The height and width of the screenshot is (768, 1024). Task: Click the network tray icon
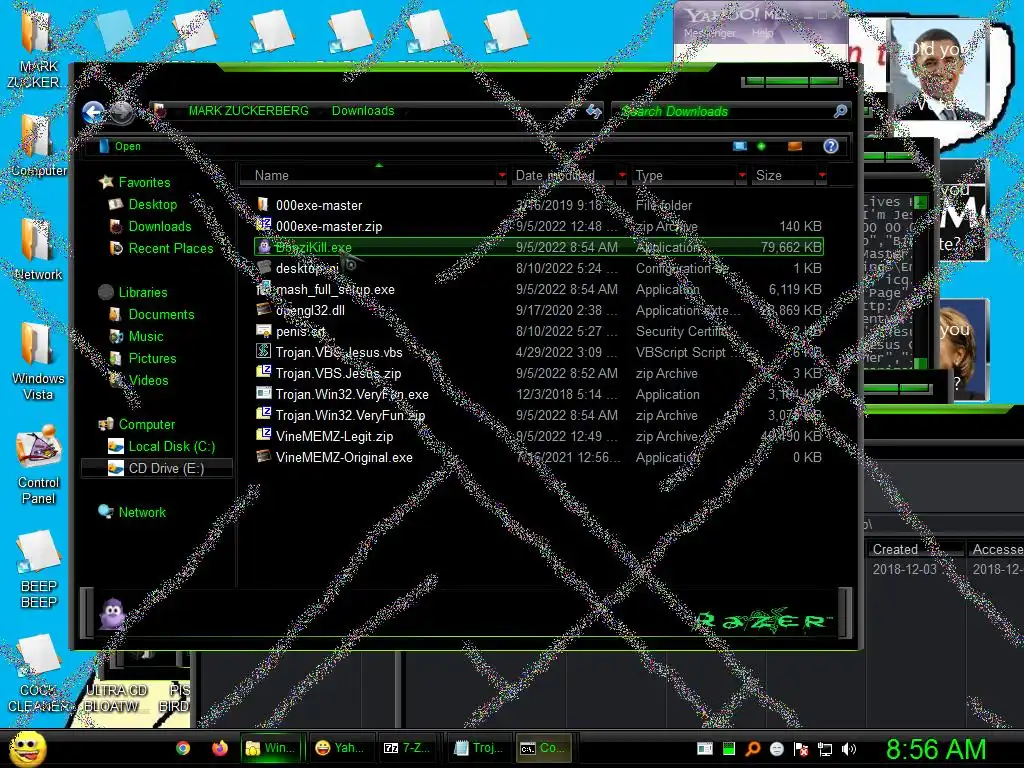pyautogui.click(x=825, y=749)
